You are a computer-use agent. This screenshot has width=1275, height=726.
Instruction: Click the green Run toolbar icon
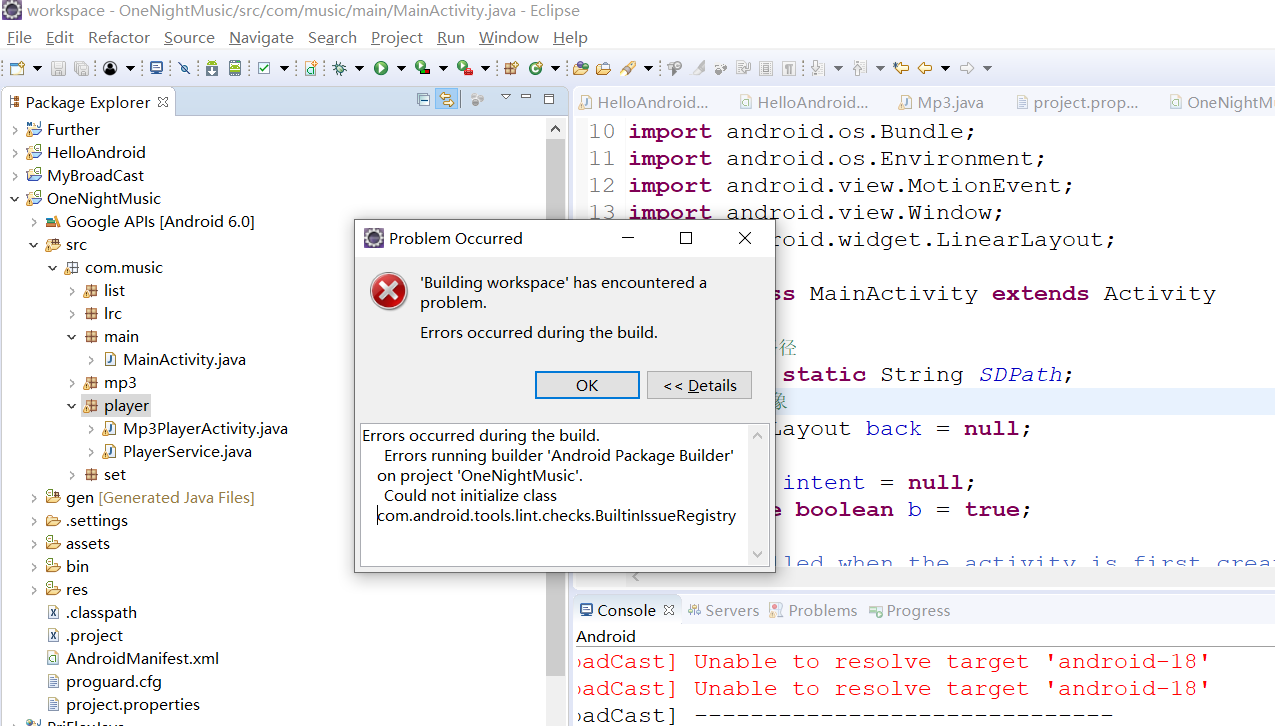[x=380, y=68]
